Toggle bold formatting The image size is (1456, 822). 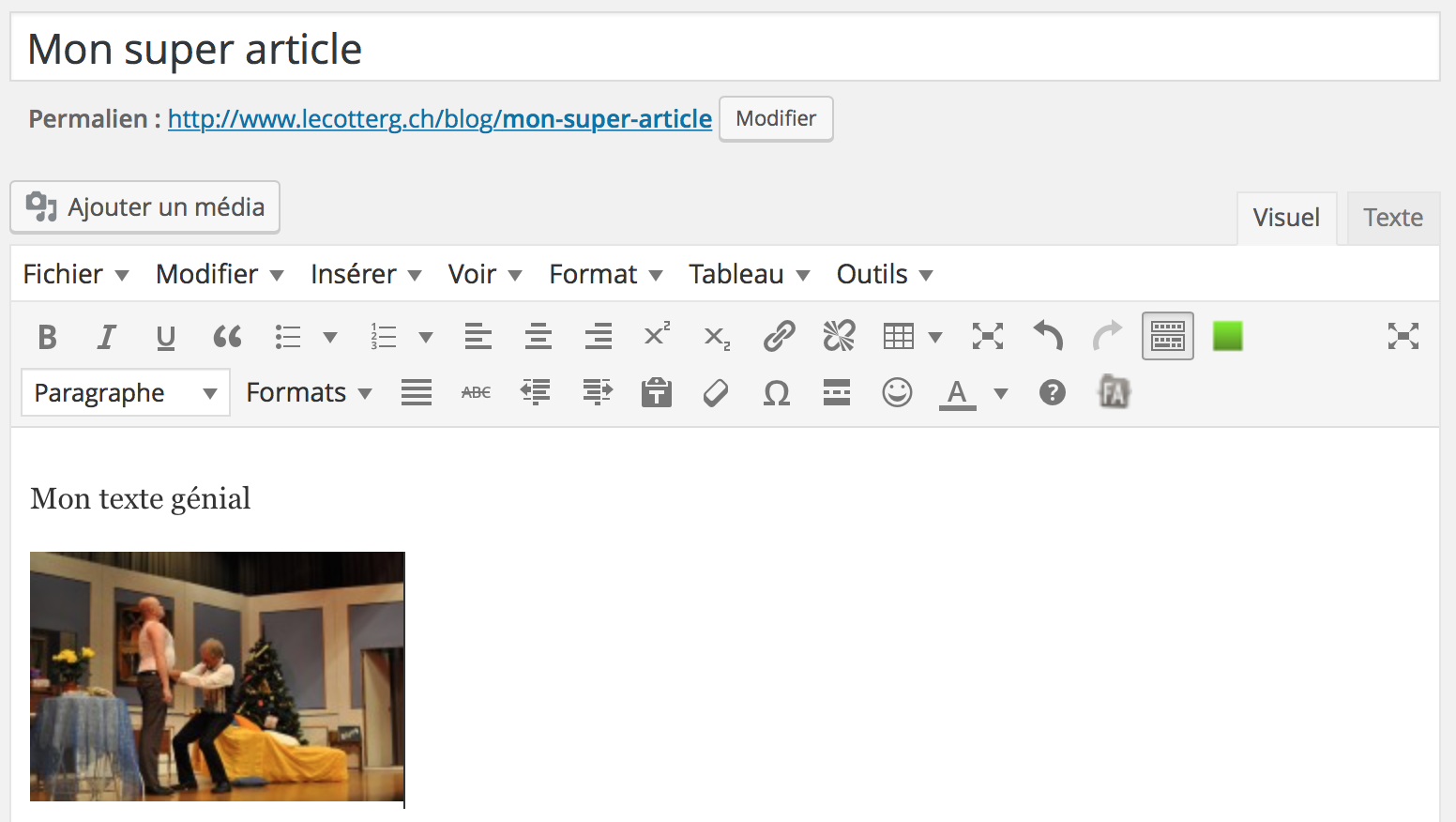coord(47,336)
